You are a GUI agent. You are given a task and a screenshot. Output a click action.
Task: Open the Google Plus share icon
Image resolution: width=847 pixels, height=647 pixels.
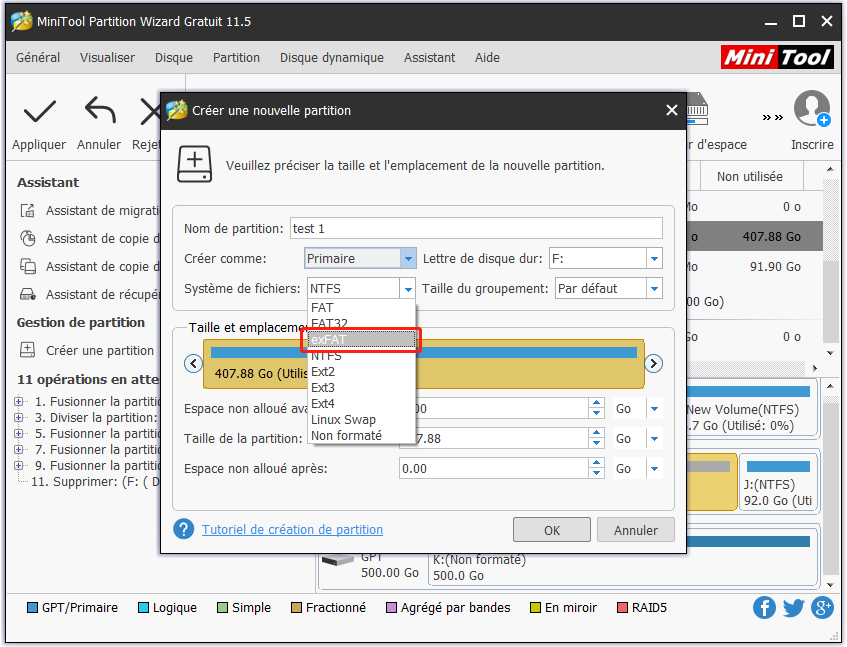[823, 608]
